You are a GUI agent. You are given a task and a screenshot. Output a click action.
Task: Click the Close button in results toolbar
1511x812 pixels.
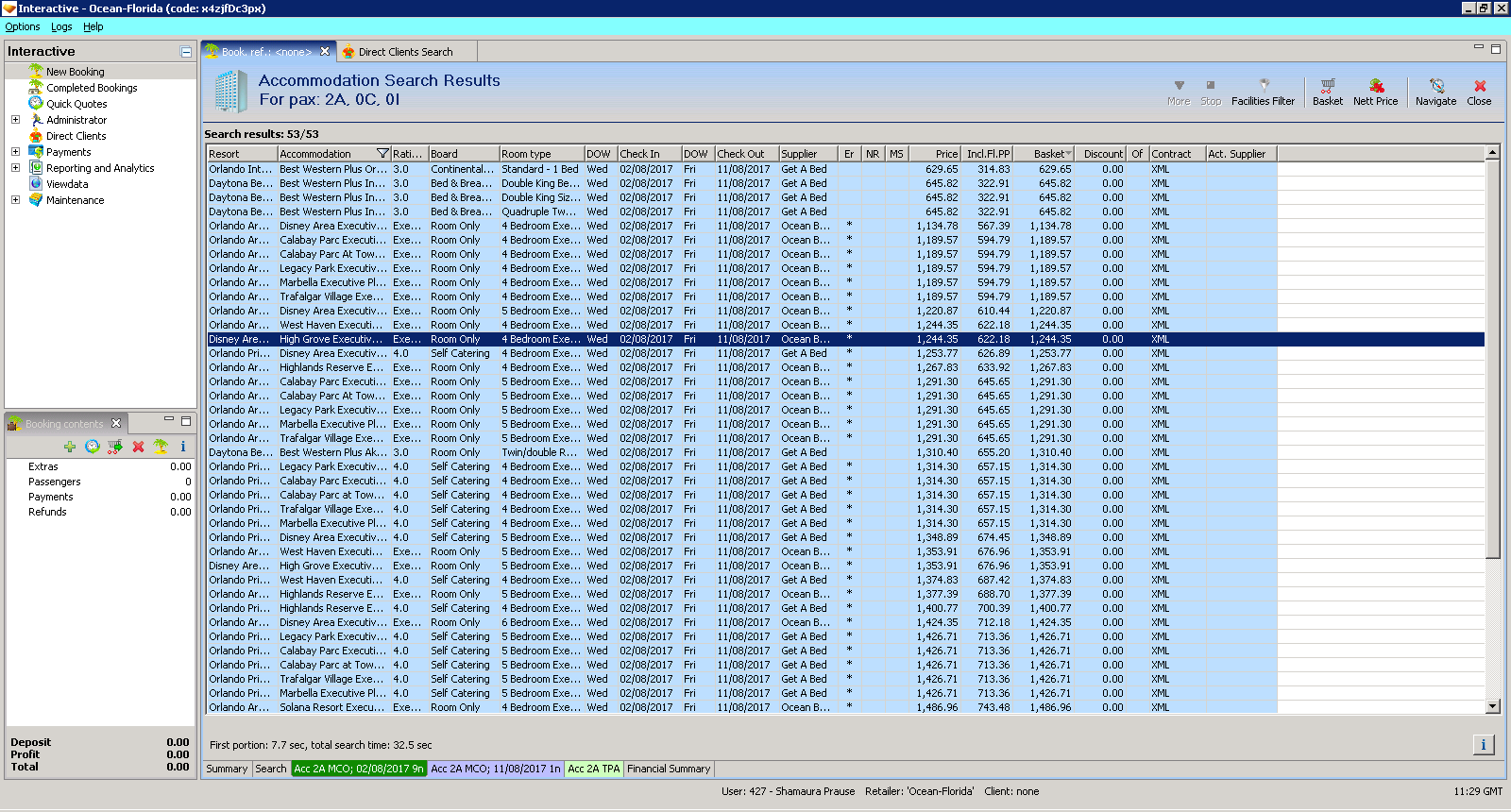[1479, 92]
